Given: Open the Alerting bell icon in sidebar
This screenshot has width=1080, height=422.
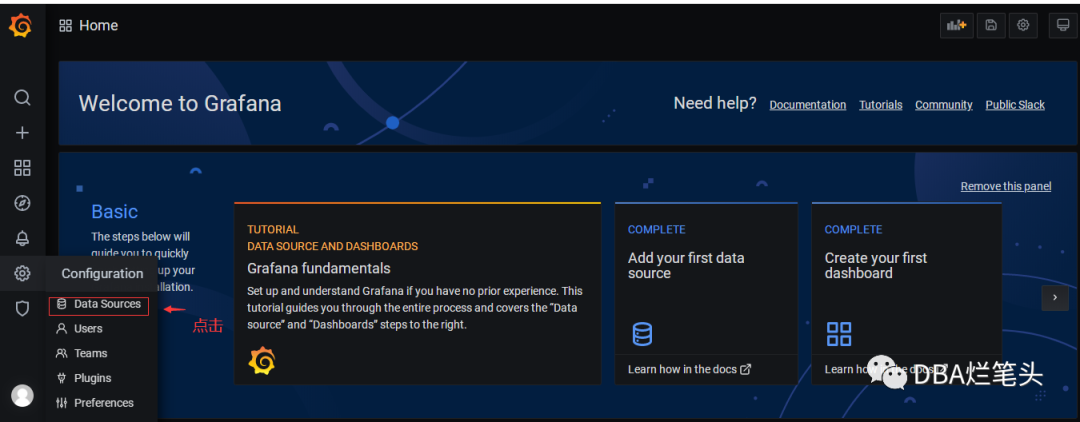Looking at the screenshot, I should (23, 238).
